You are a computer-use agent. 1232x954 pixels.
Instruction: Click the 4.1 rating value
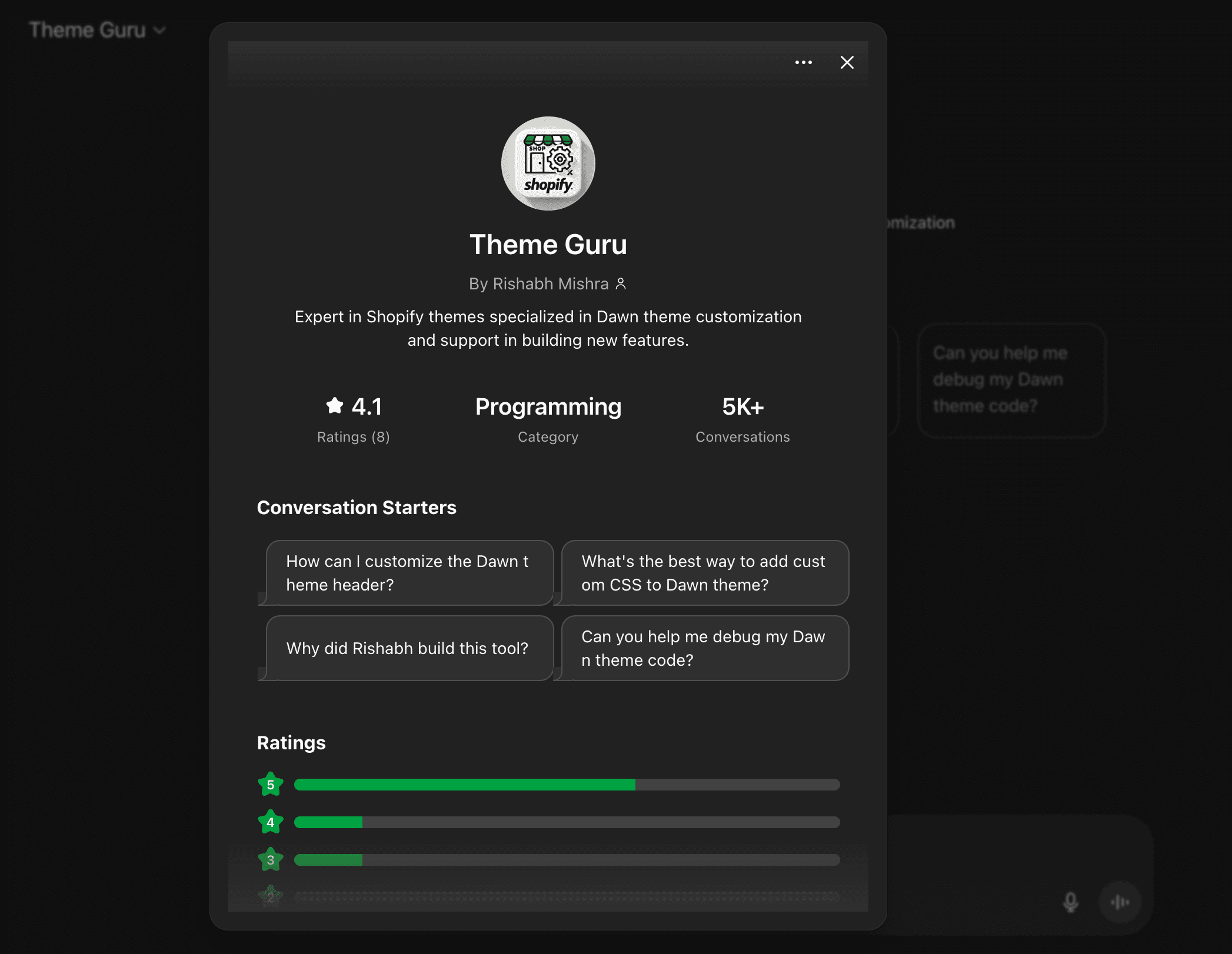click(x=367, y=406)
